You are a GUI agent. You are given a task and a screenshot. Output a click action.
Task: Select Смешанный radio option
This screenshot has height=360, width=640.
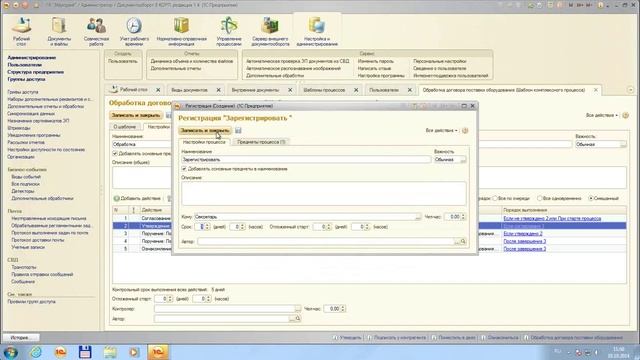591,198
